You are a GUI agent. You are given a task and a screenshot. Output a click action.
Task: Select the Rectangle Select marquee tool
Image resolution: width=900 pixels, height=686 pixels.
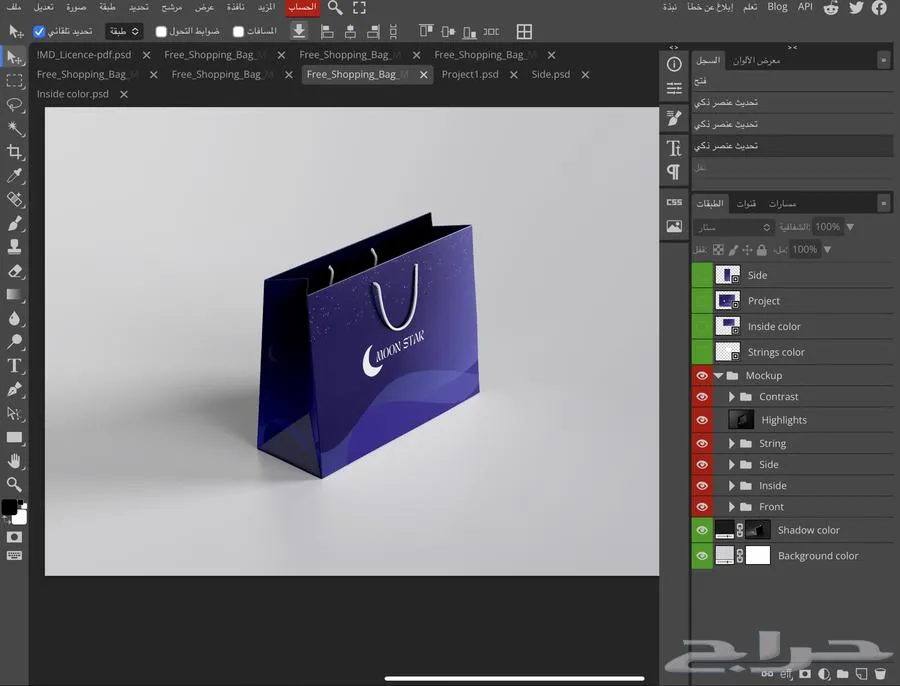[14, 81]
